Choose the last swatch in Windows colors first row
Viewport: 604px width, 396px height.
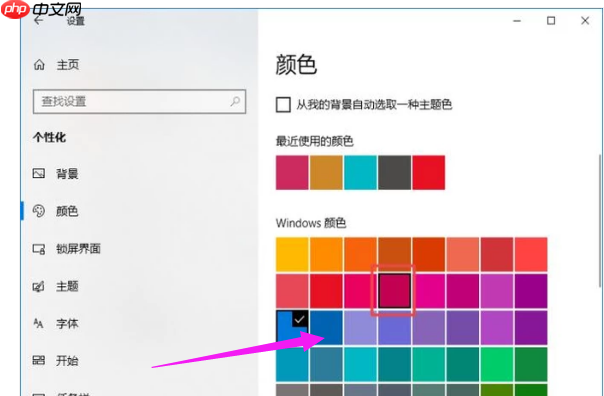click(x=531, y=255)
